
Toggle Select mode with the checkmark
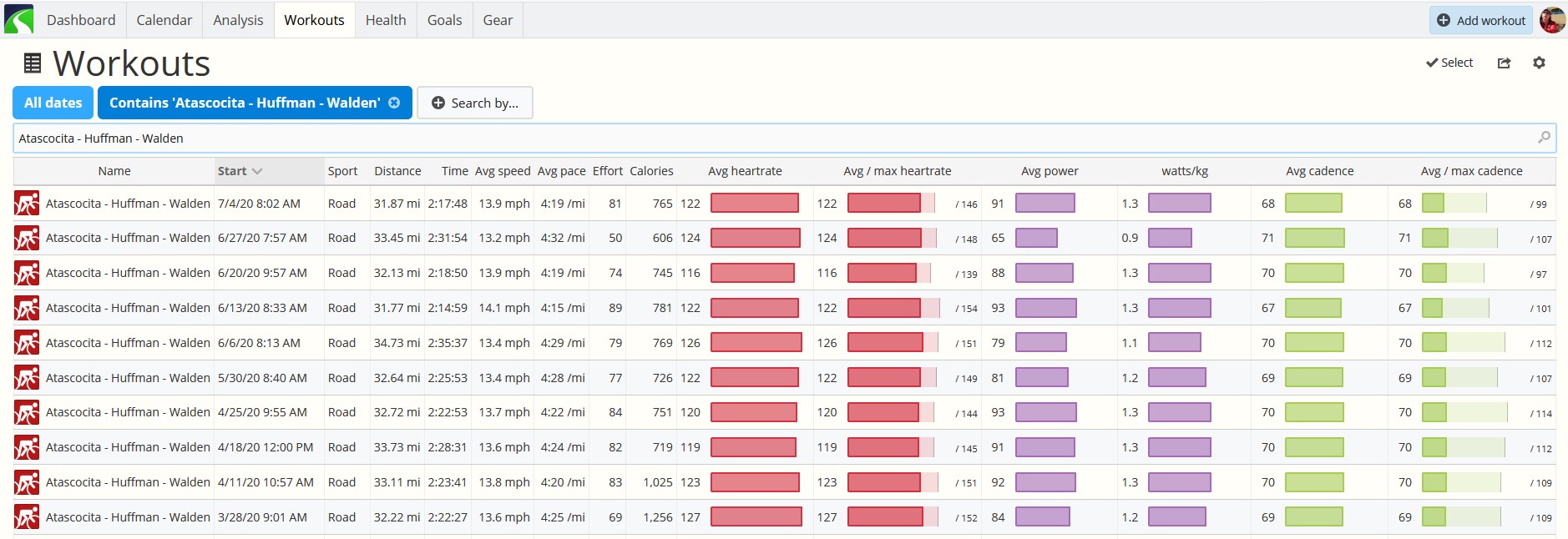(x=1449, y=63)
